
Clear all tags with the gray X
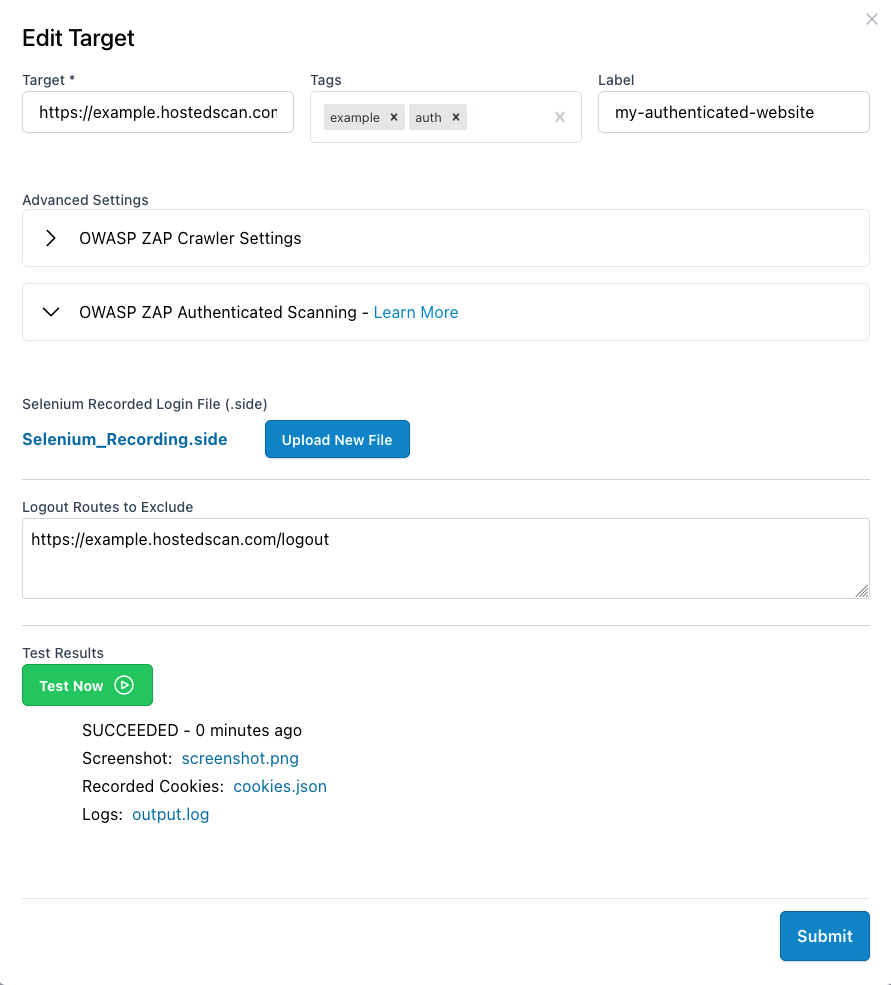pos(559,117)
